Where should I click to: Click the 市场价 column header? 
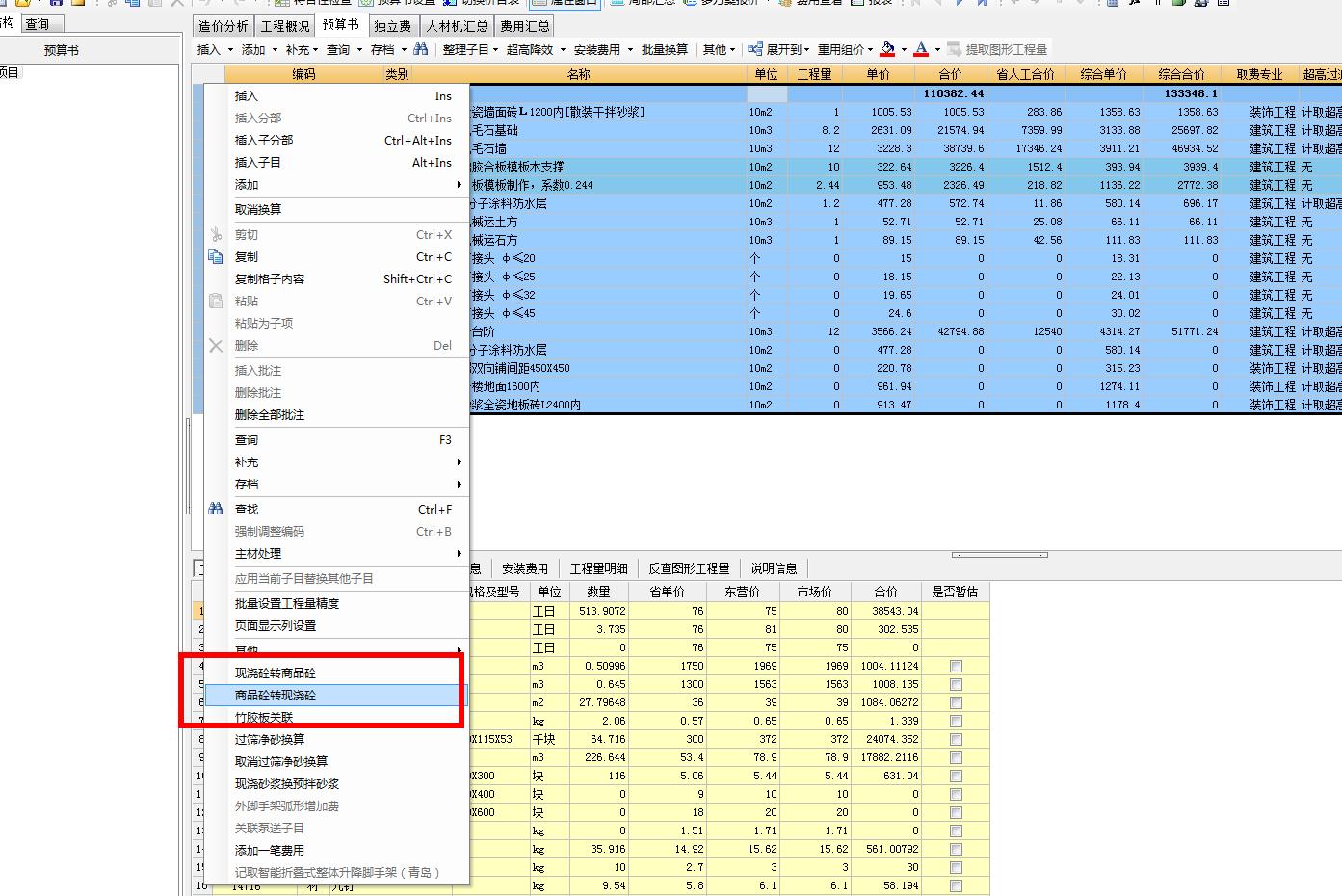click(x=814, y=592)
